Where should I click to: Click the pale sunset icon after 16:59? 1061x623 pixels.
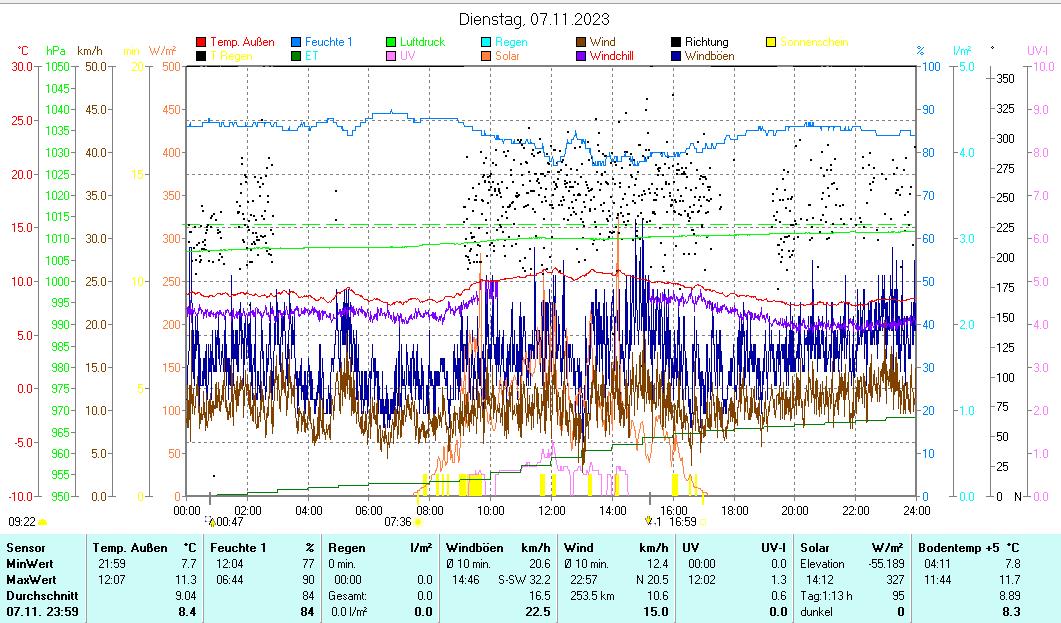pos(702,522)
